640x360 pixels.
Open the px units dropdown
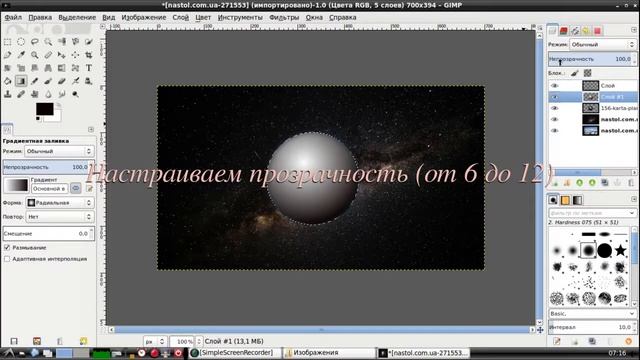pyautogui.click(x=155, y=341)
